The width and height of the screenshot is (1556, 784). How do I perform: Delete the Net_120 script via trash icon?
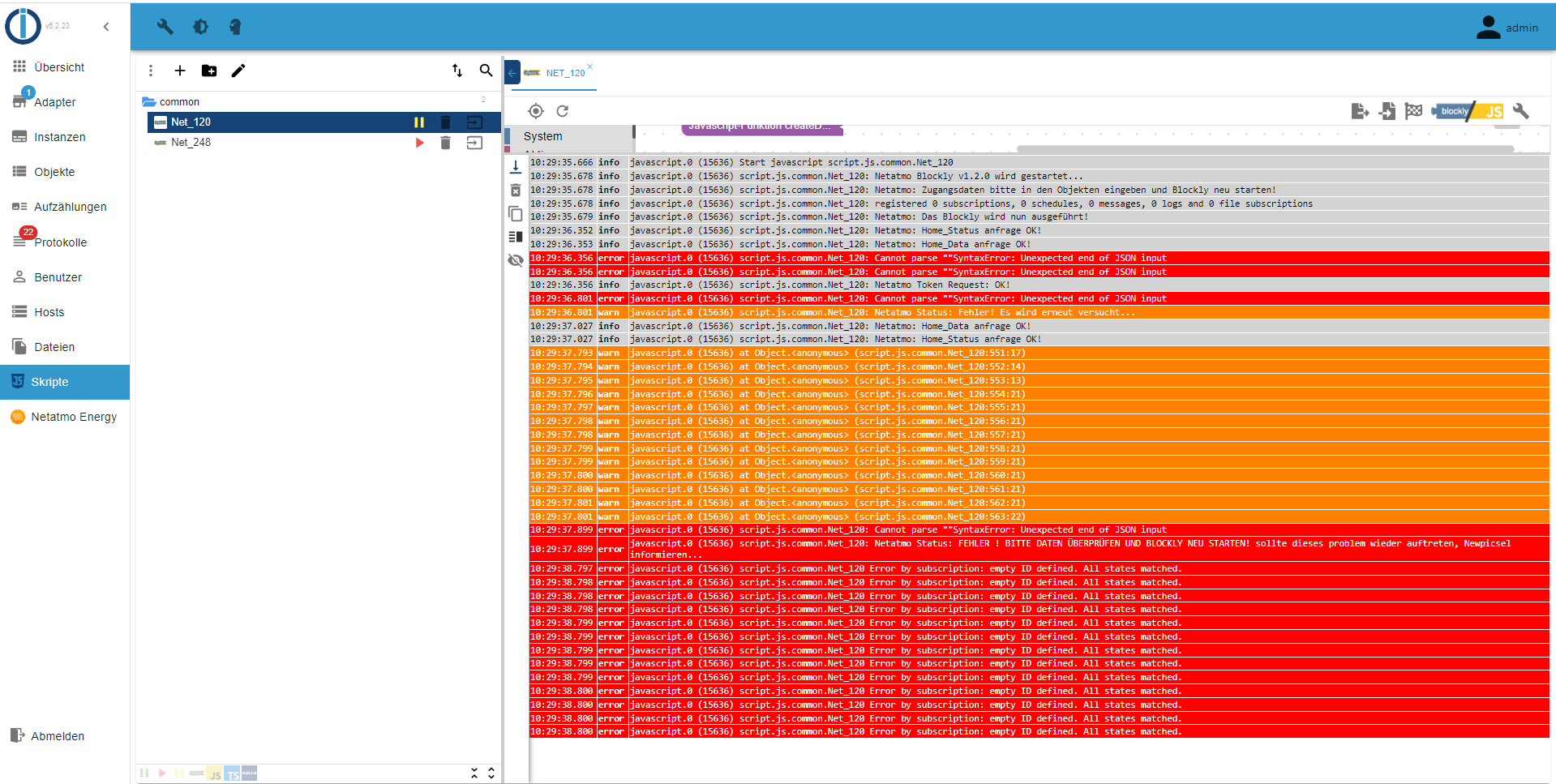coord(445,122)
